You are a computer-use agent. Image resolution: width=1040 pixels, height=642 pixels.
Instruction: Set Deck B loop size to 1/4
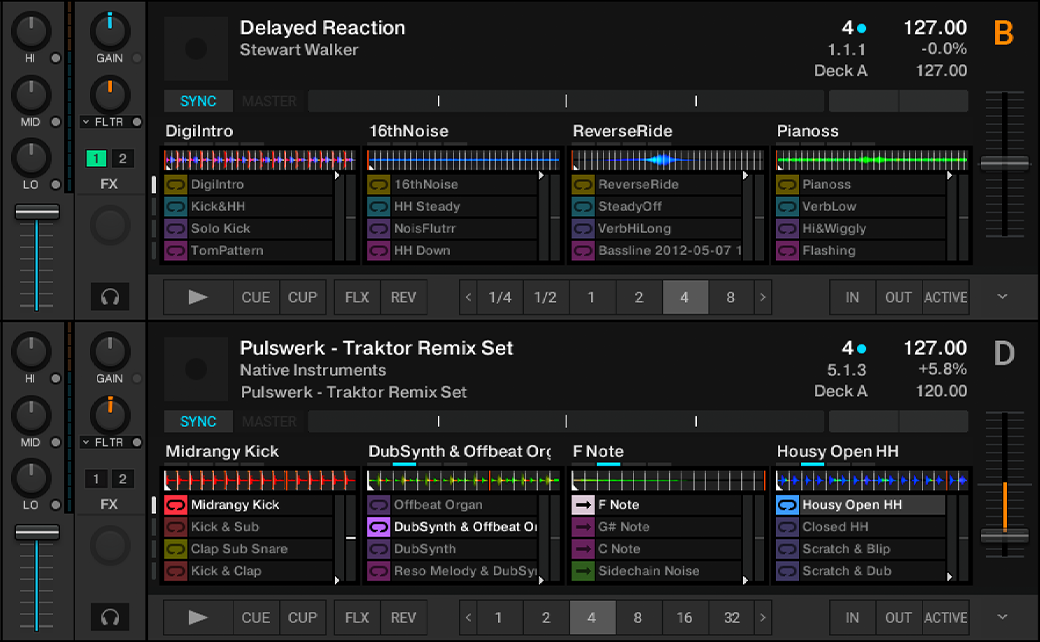point(500,297)
